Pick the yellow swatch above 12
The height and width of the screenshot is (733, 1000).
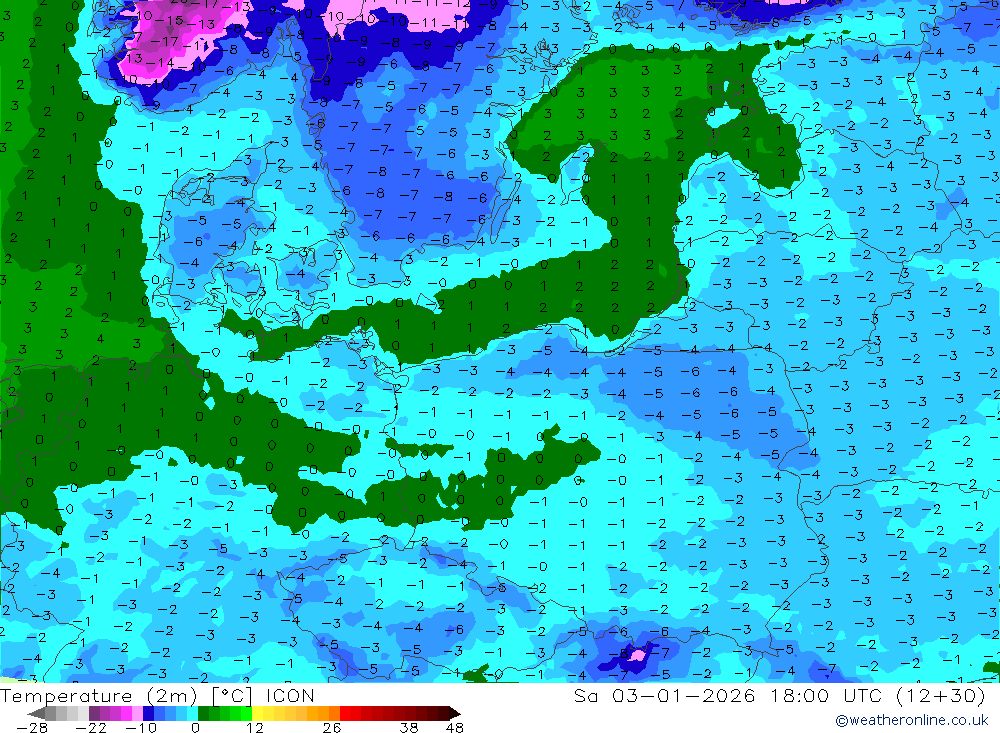(258, 713)
